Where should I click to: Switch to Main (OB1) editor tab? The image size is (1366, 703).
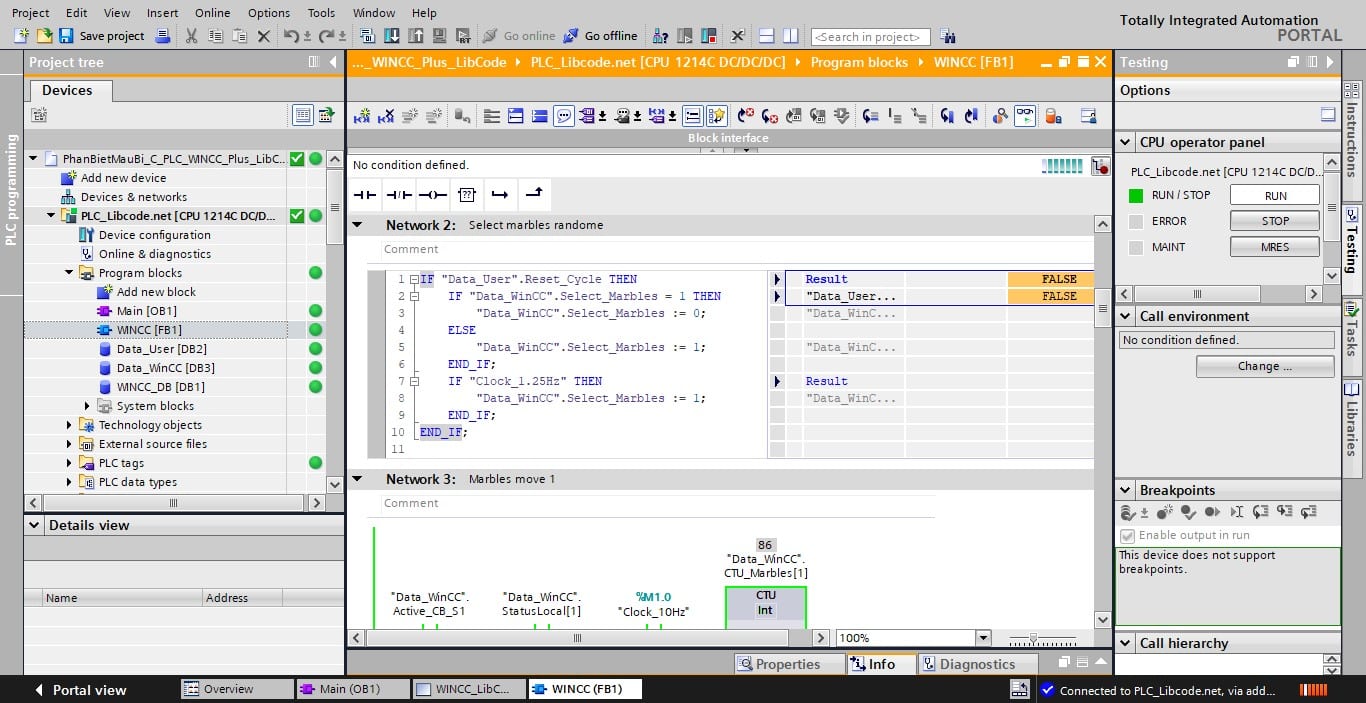[x=352, y=689]
